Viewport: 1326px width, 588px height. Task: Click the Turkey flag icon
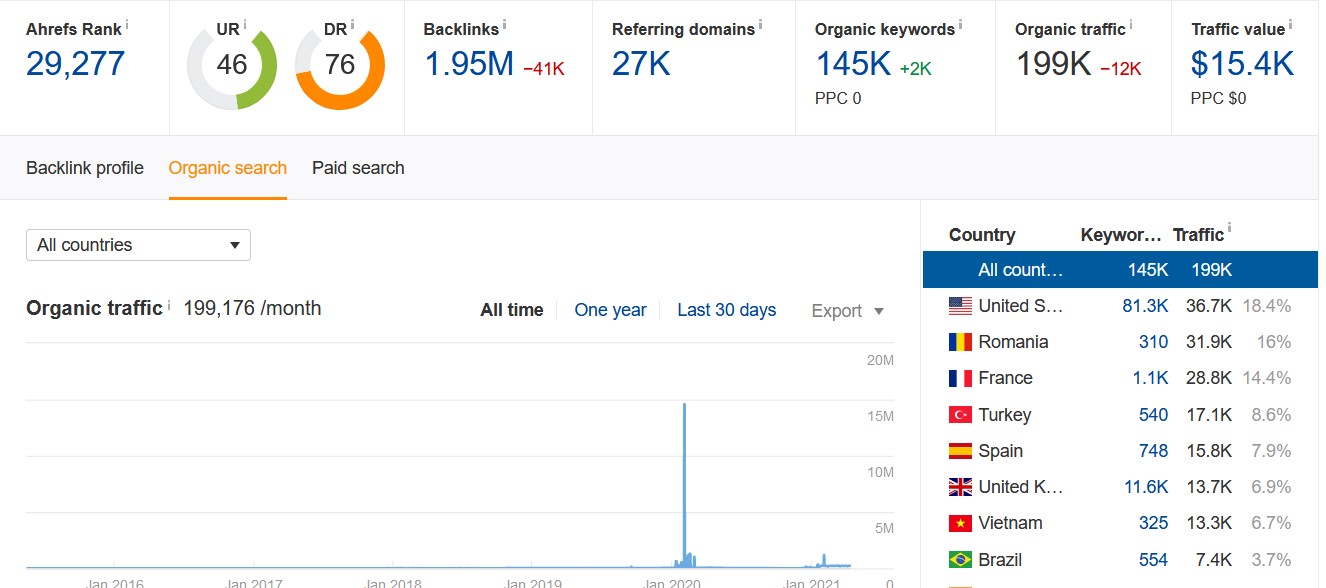click(x=960, y=415)
